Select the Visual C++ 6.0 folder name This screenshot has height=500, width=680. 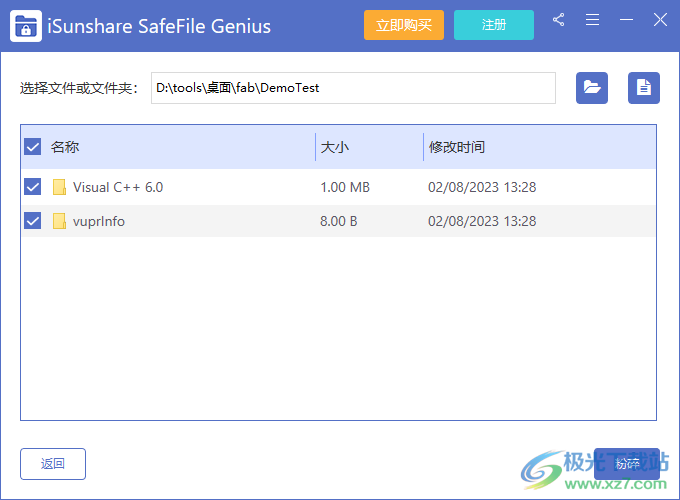click(x=118, y=187)
